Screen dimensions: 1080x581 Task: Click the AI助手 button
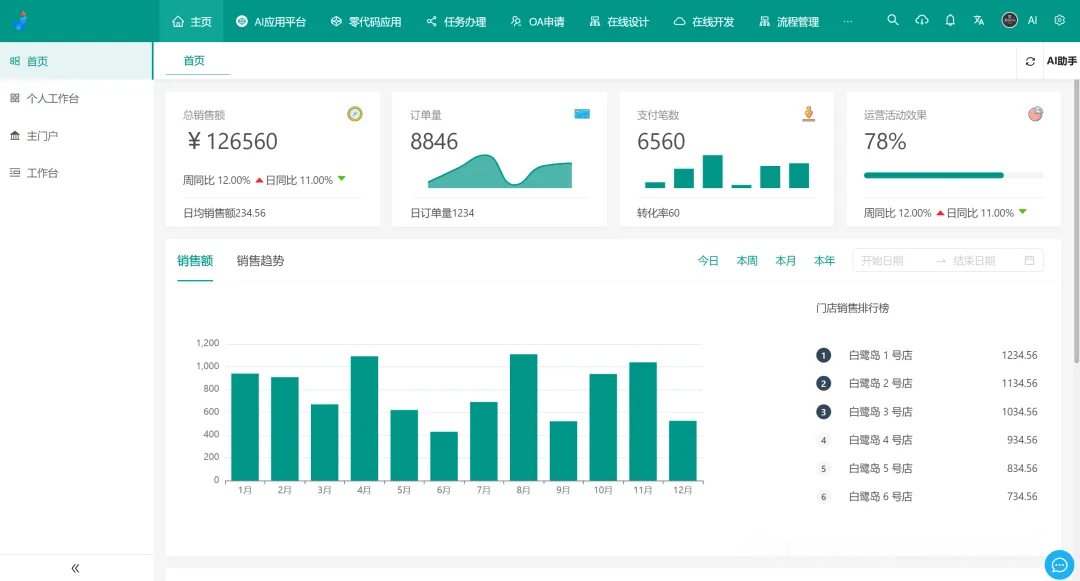(1061, 61)
